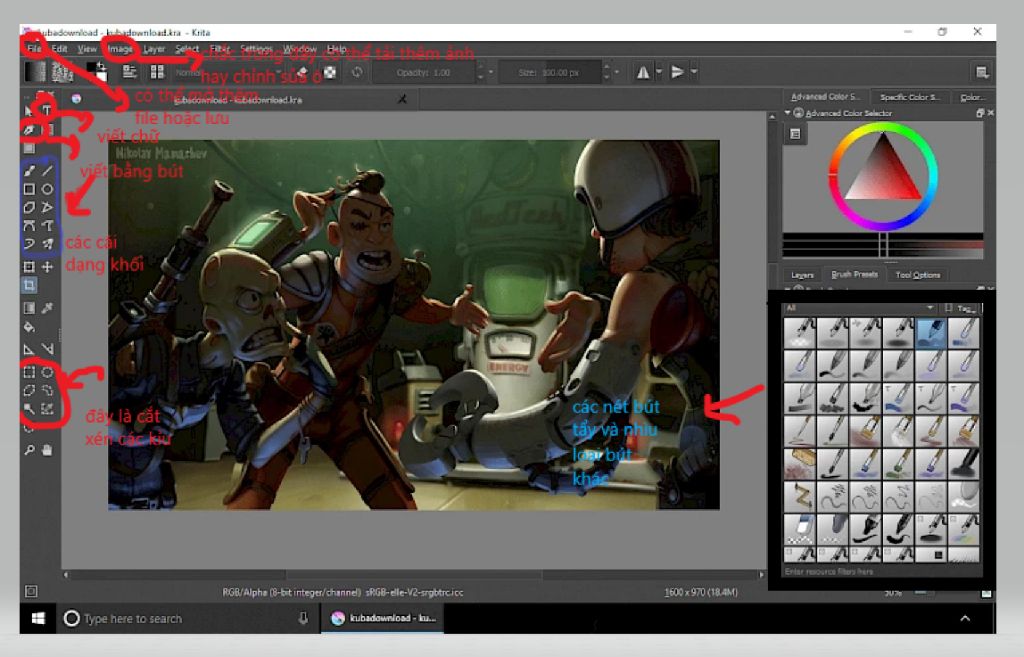Click the Tag button in Brush Presets

coord(963,308)
